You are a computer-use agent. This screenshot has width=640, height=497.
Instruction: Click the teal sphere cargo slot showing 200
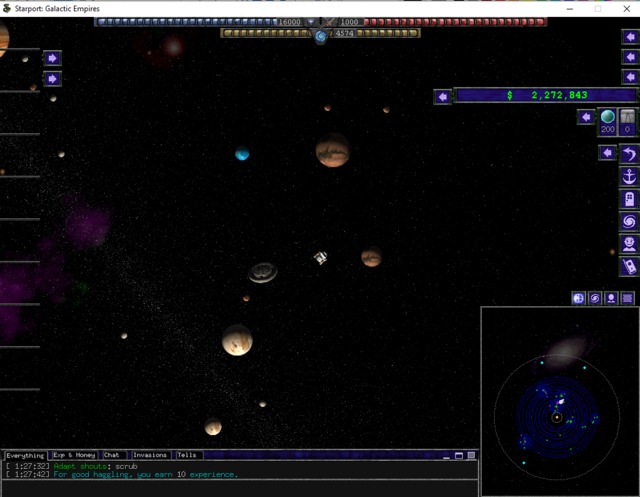(x=608, y=122)
